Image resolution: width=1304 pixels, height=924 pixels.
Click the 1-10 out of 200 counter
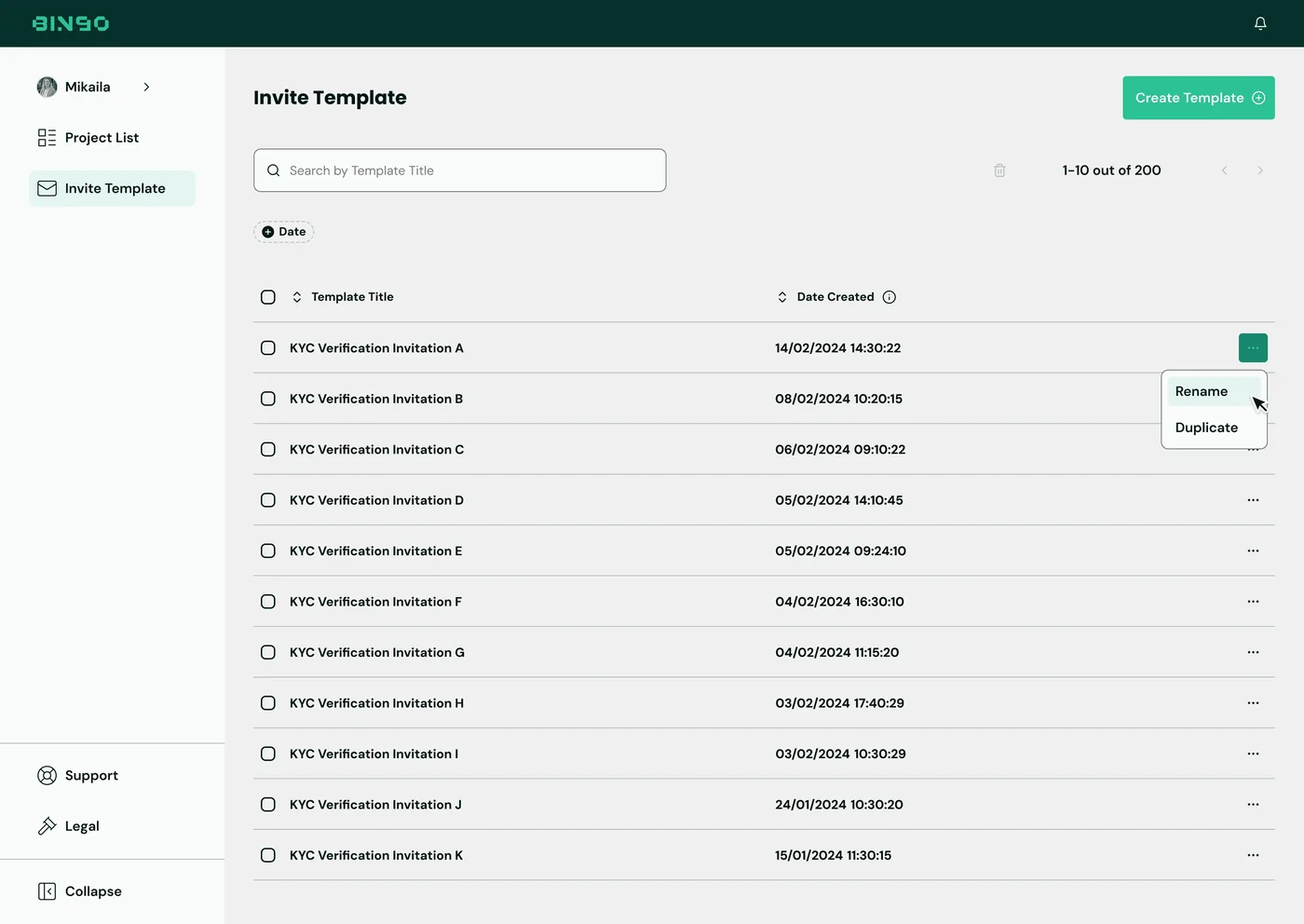pos(1111,170)
